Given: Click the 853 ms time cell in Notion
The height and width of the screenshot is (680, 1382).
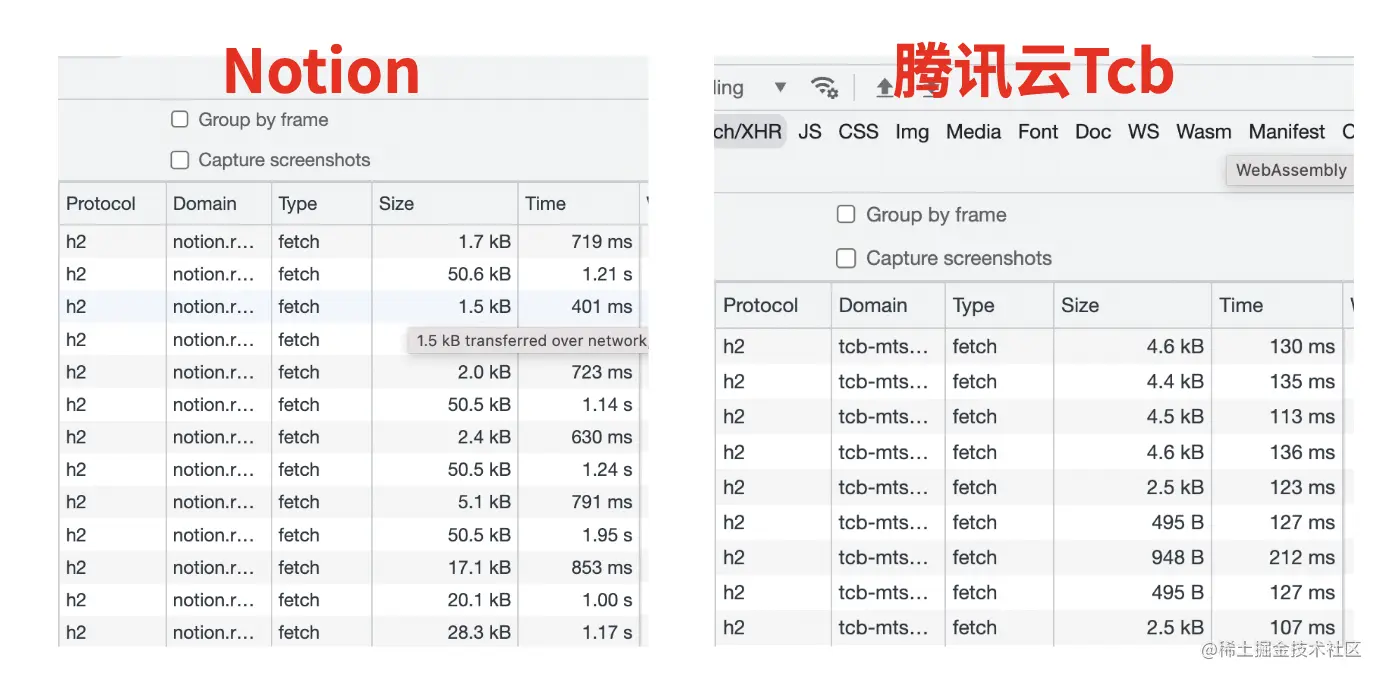Looking at the screenshot, I should pos(578,567).
